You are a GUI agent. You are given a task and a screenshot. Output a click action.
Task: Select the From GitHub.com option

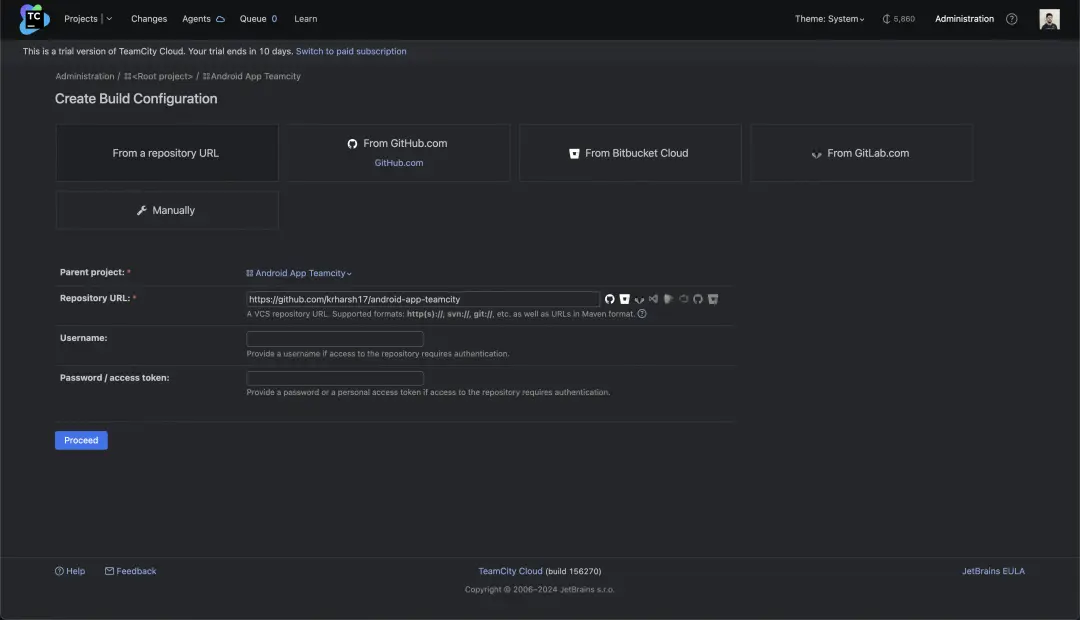coord(398,152)
